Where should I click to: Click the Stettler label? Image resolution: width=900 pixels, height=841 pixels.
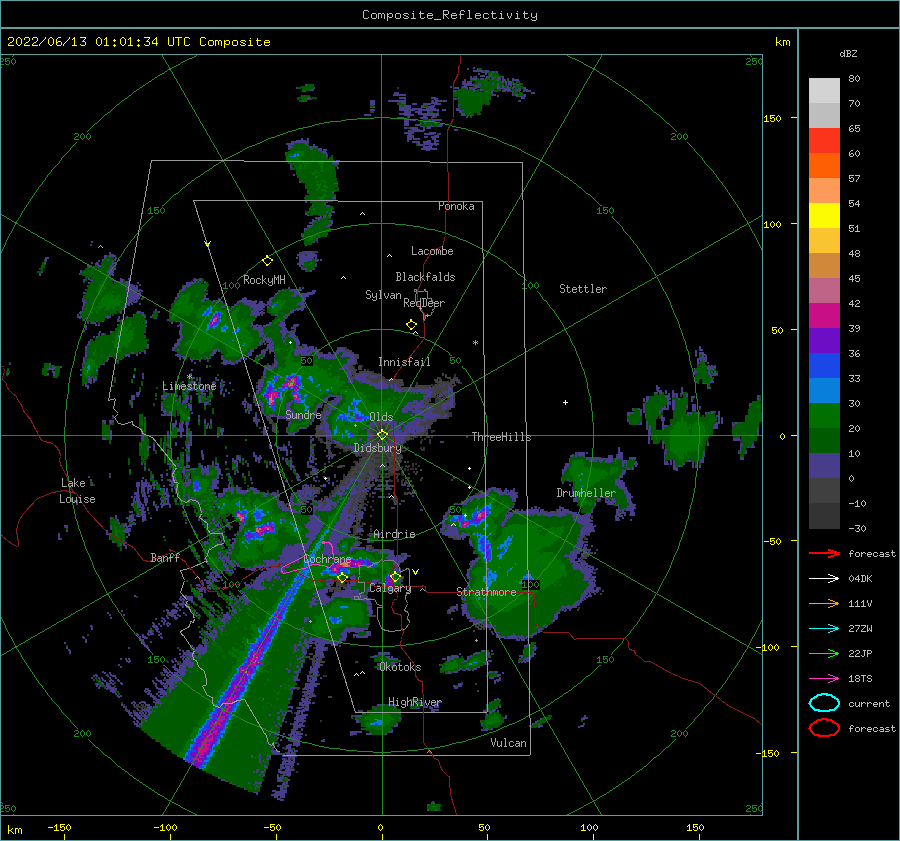[583, 289]
